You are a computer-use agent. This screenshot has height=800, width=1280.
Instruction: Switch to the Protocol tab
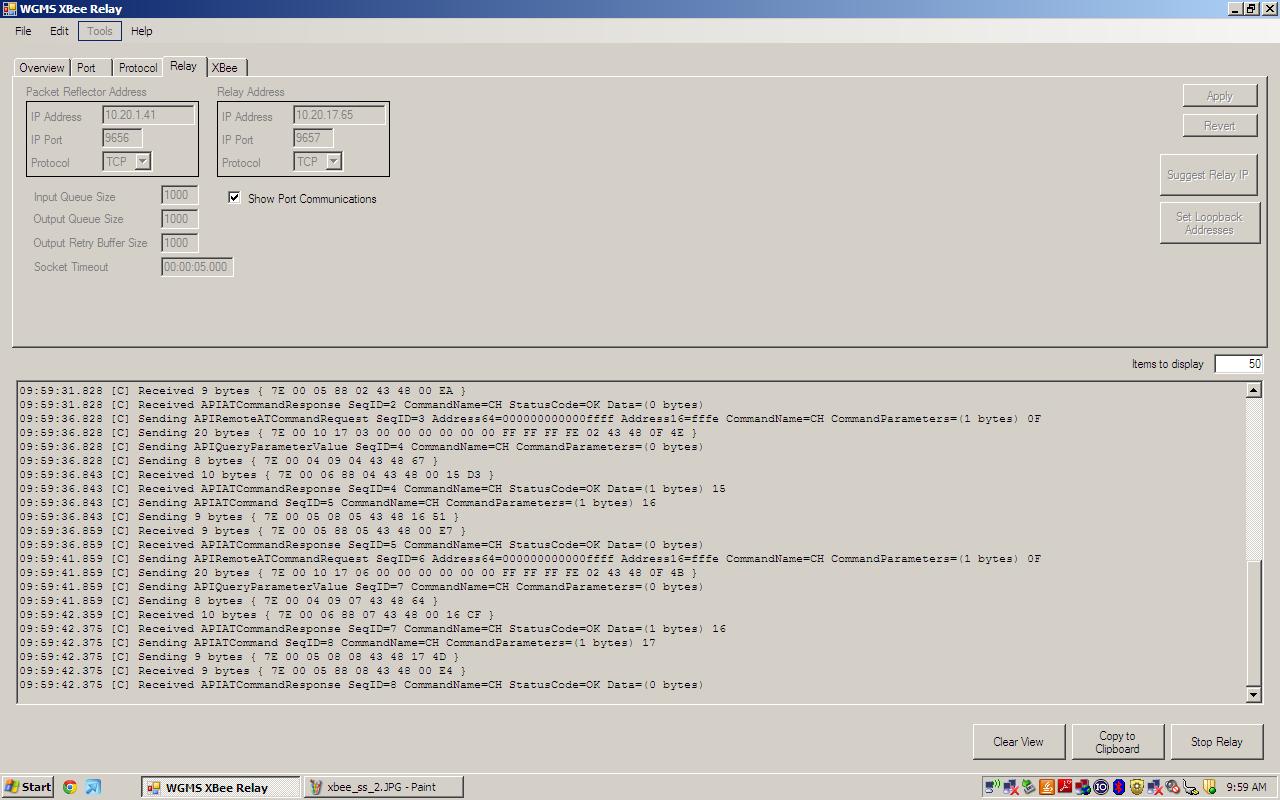click(x=137, y=68)
